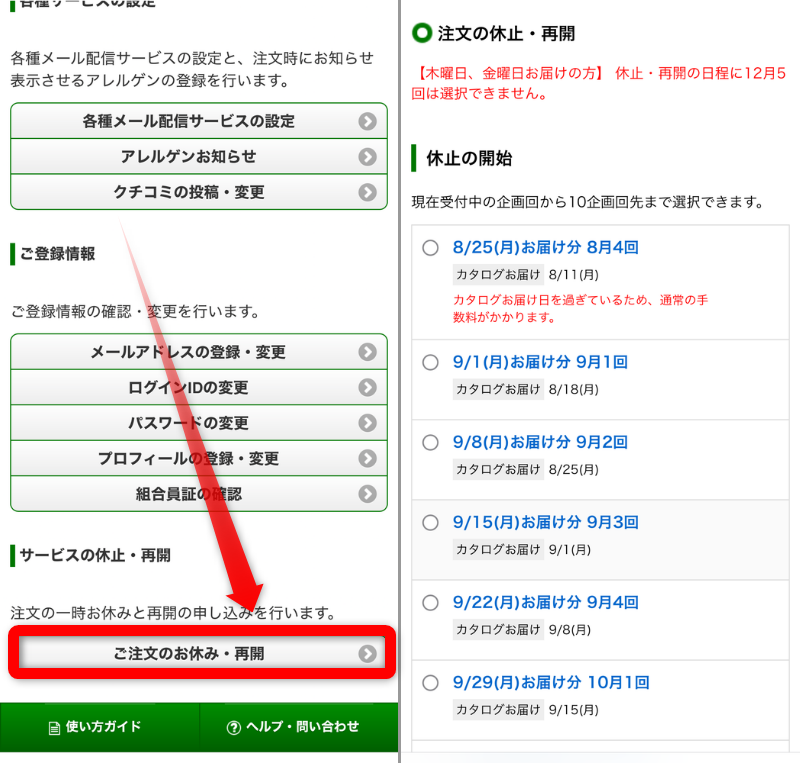Click 9/1(月)お届け分 9月1回 link text
This screenshot has height=763, width=800.
[x=540, y=362]
